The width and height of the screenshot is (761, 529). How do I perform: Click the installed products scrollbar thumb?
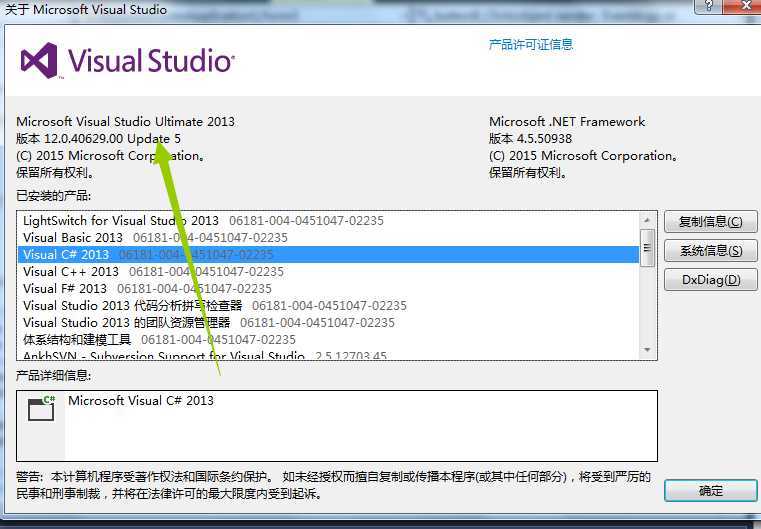[x=647, y=248]
